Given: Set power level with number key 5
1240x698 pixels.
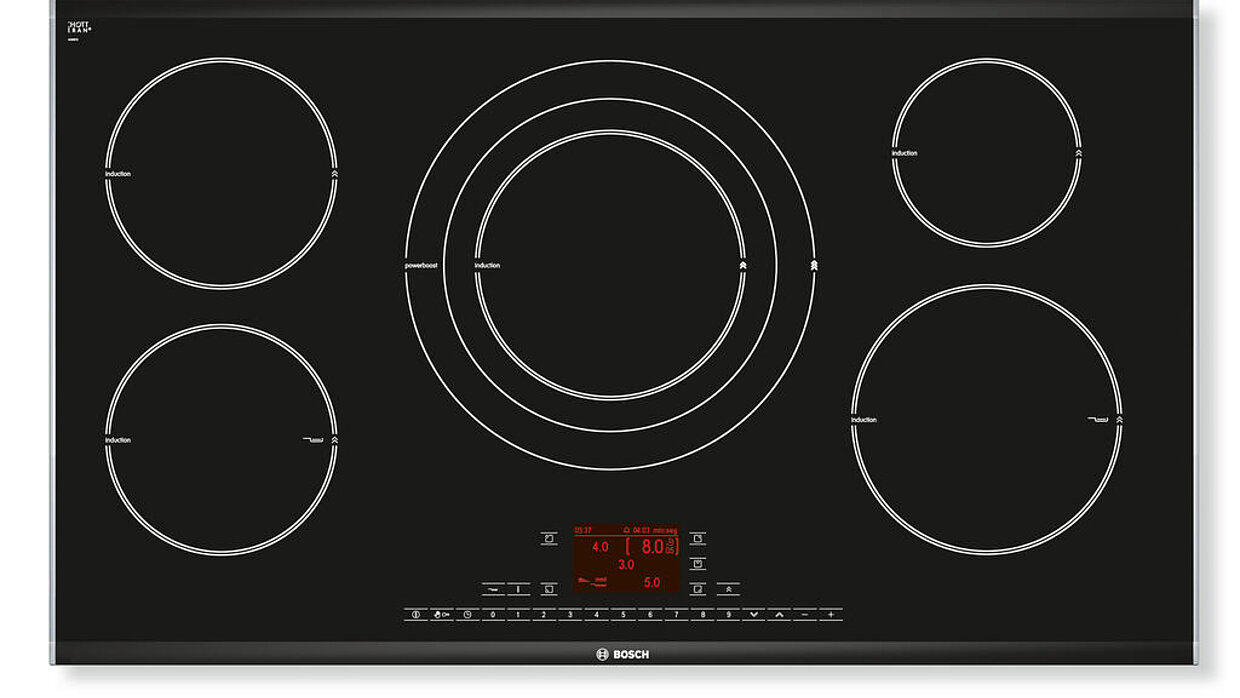Looking at the screenshot, I should tap(624, 614).
